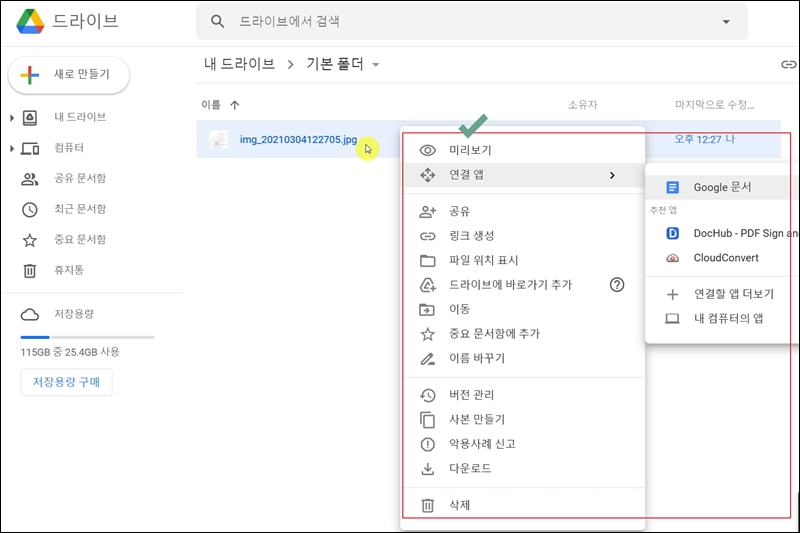Click the Drive shortcut add icon

point(428,285)
